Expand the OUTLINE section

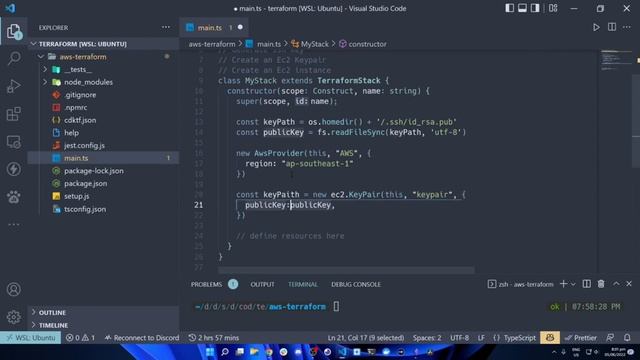(104, 312)
